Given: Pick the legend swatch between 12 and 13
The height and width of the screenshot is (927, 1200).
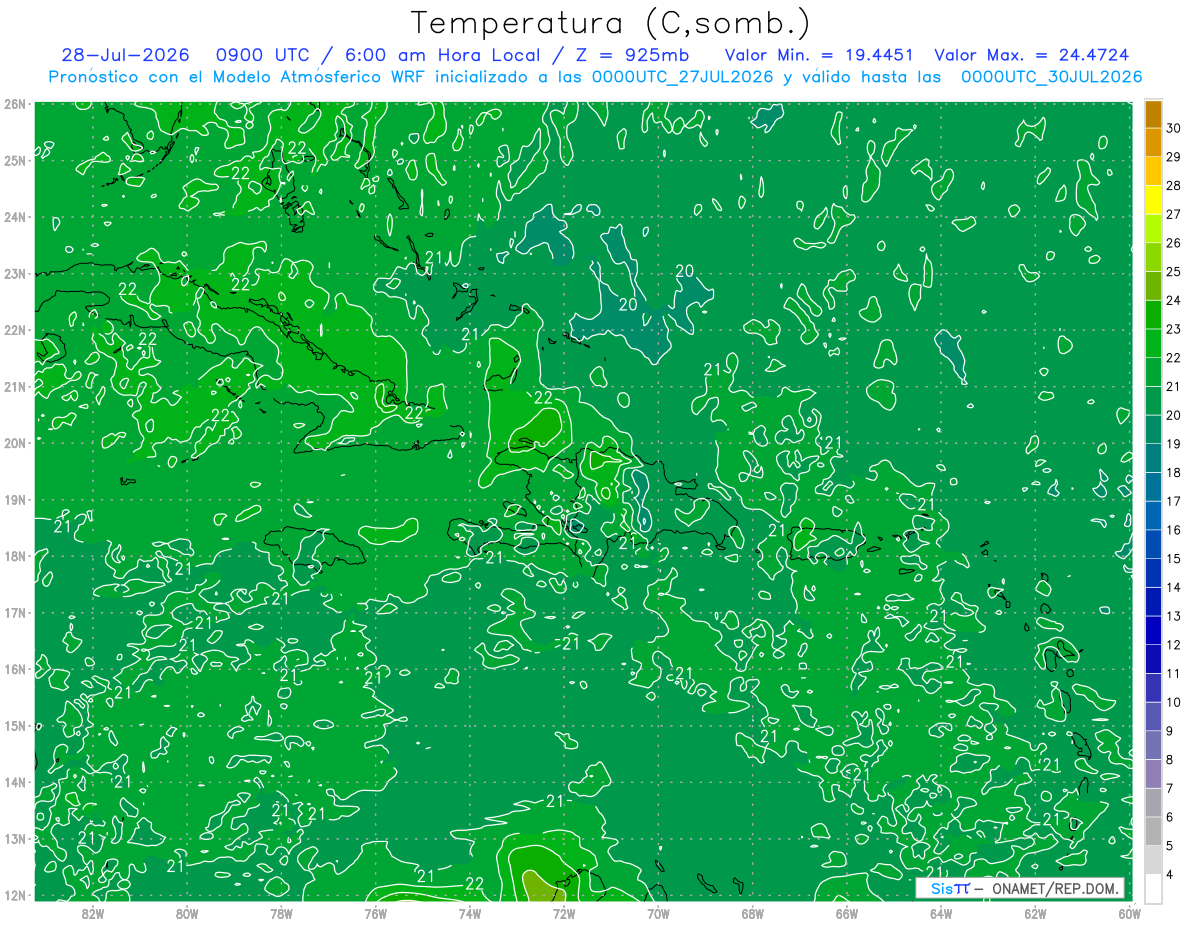Looking at the screenshot, I should tap(1153, 631).
